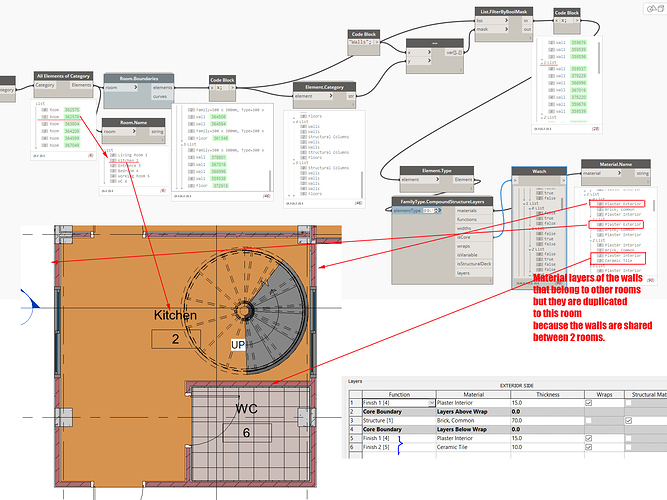Select the room ID 362575 link

pyautogui.click(x=72, y=110)
